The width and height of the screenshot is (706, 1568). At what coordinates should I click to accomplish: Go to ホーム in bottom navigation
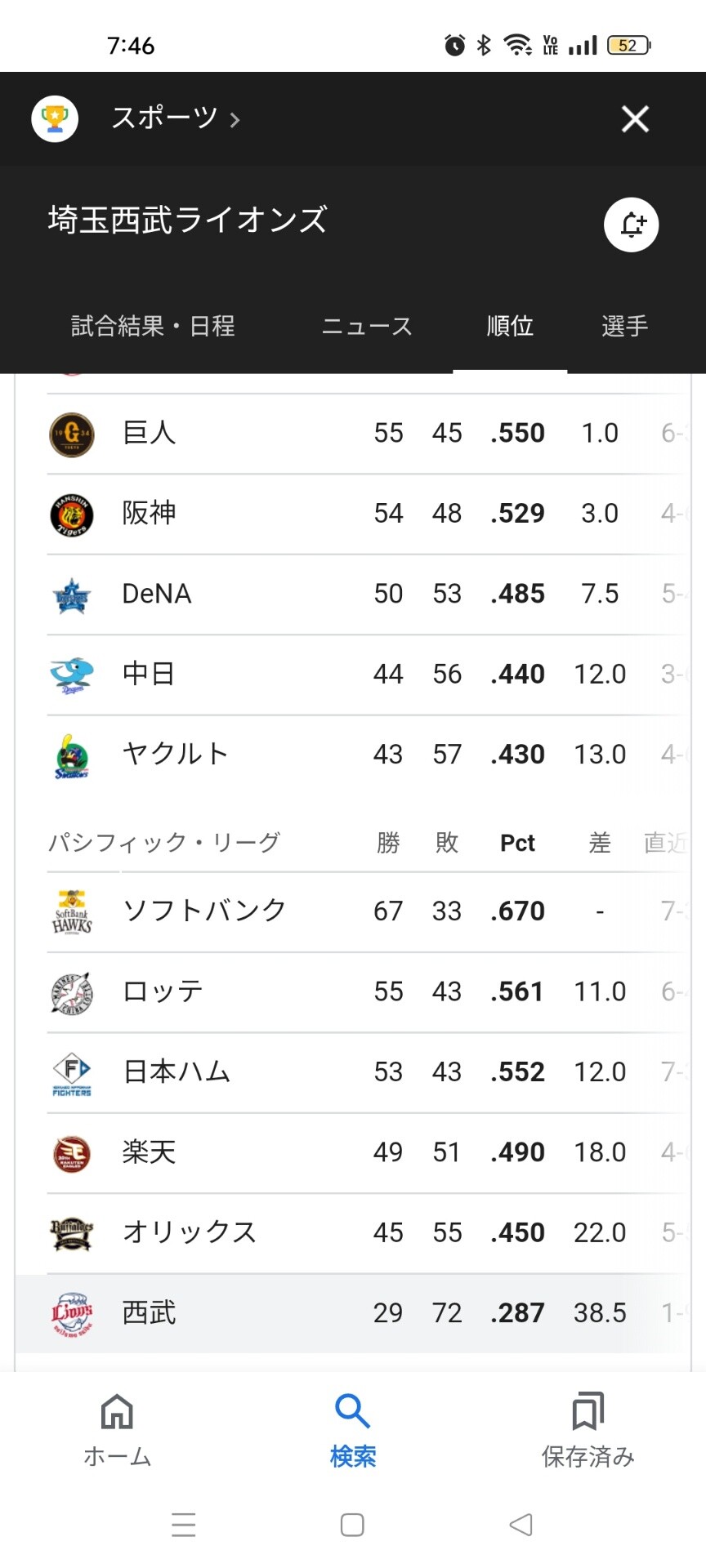[x=118, y=1429]
